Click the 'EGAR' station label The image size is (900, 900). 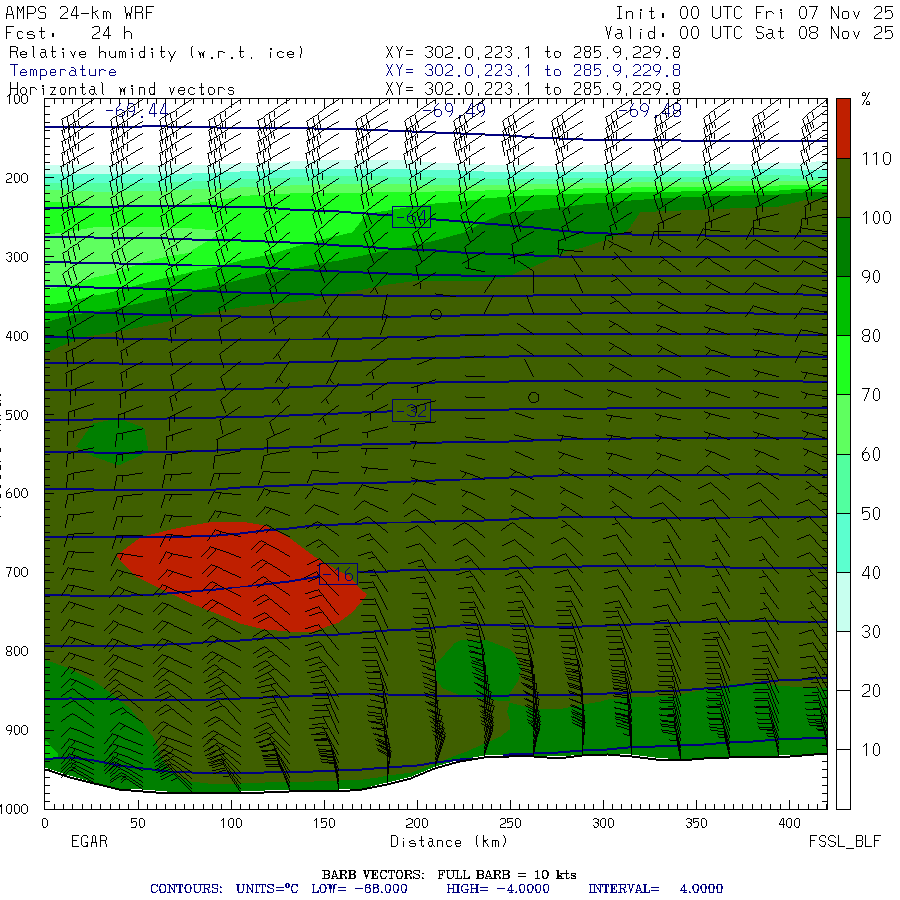(89, 841)
